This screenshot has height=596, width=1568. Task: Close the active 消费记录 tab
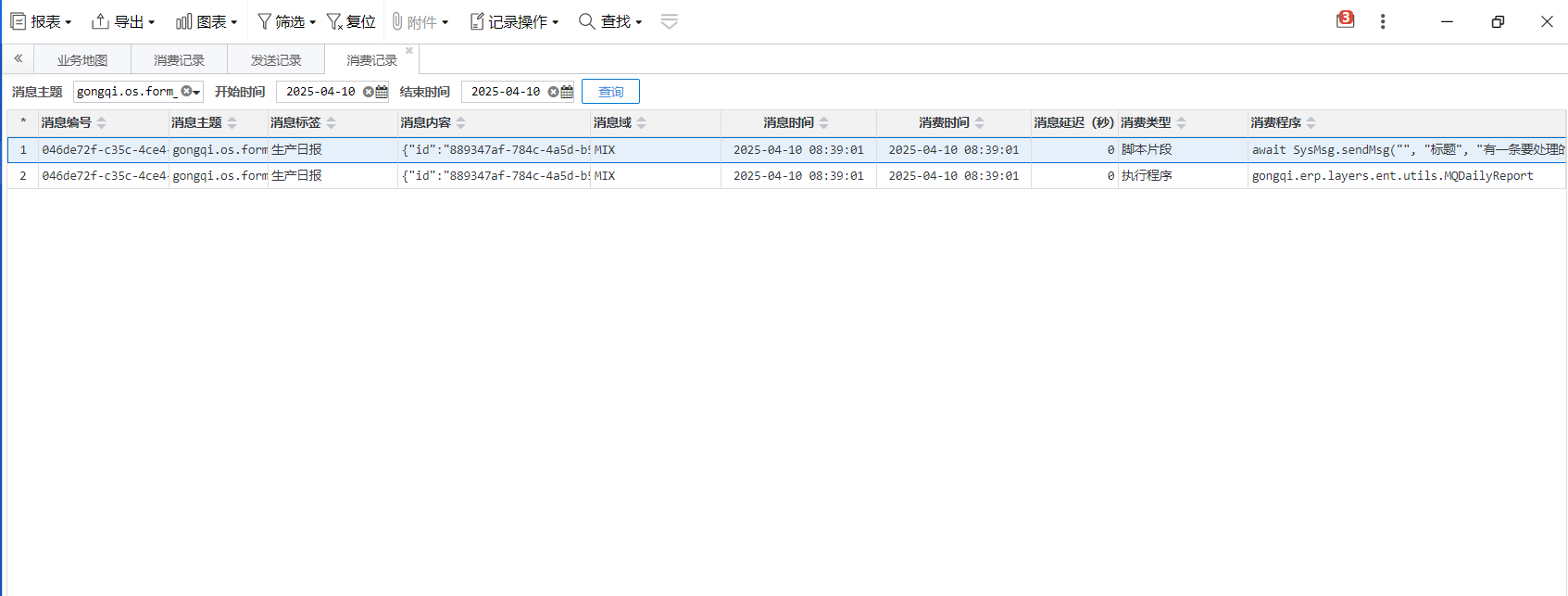409,51
